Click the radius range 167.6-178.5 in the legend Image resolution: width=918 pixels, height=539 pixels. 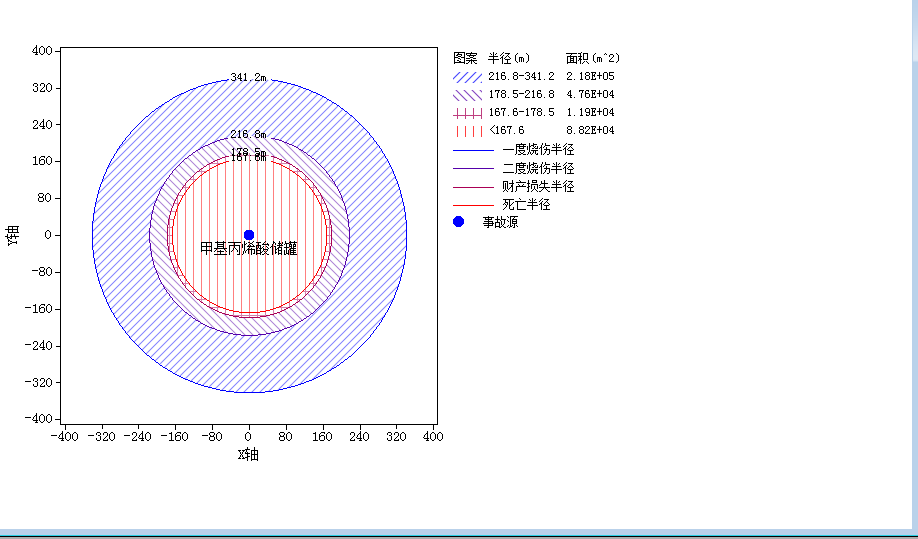pyautogui.click(x=521, y=112)
